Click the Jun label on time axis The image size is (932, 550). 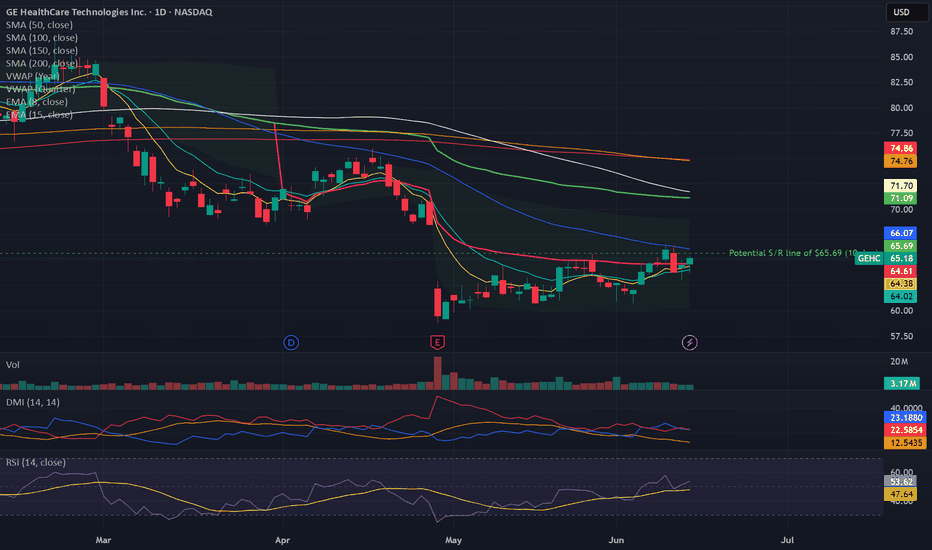click(x=616, y=540)
